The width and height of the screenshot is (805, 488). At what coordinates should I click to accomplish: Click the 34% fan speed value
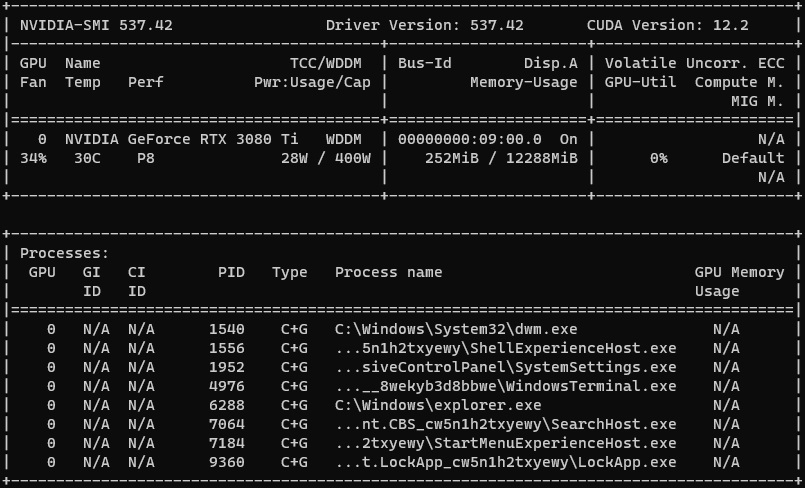pos(33,158)
